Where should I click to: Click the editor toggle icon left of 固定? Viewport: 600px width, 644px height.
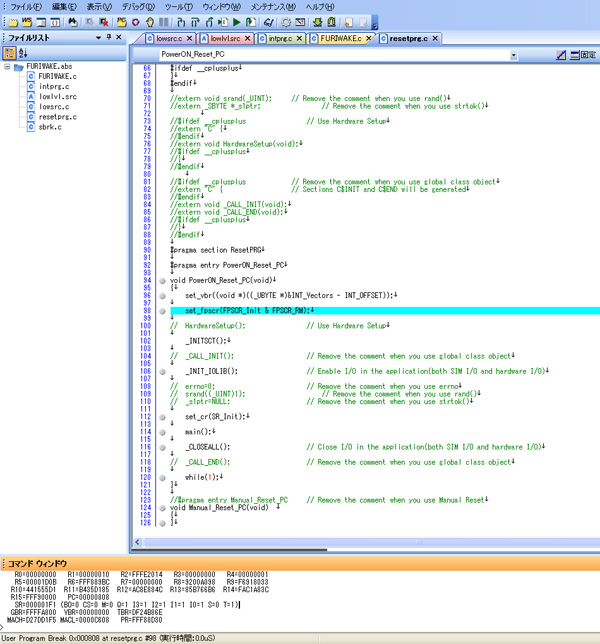coord(561,55)
